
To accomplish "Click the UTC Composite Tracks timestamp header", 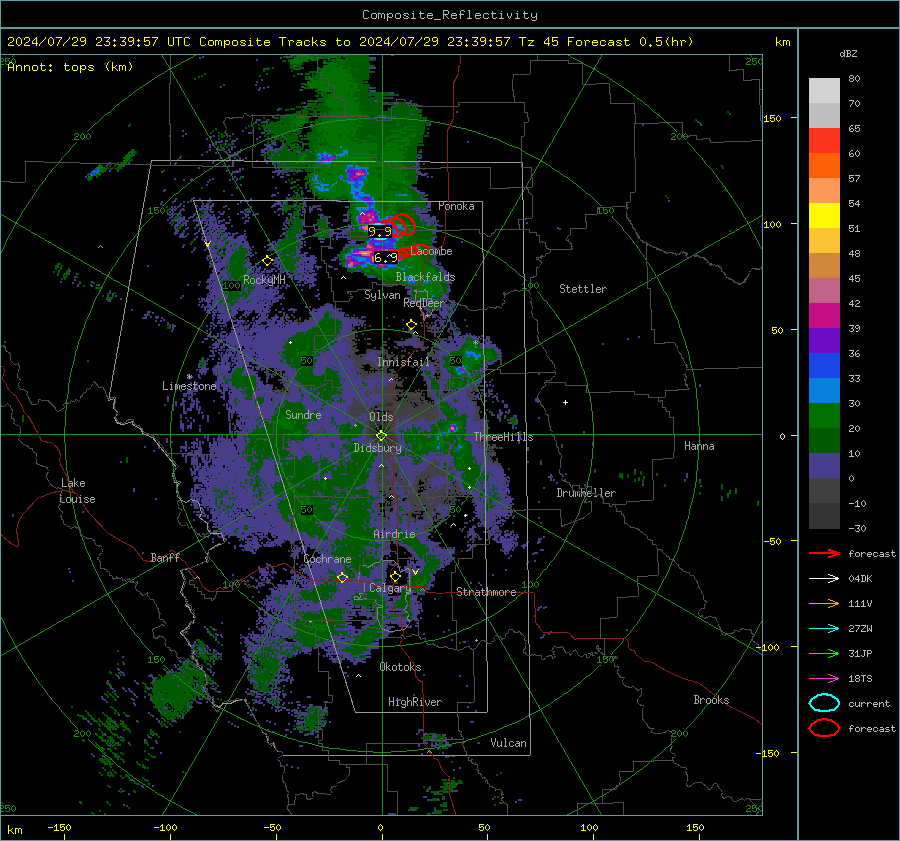I will tap(350, 42).
